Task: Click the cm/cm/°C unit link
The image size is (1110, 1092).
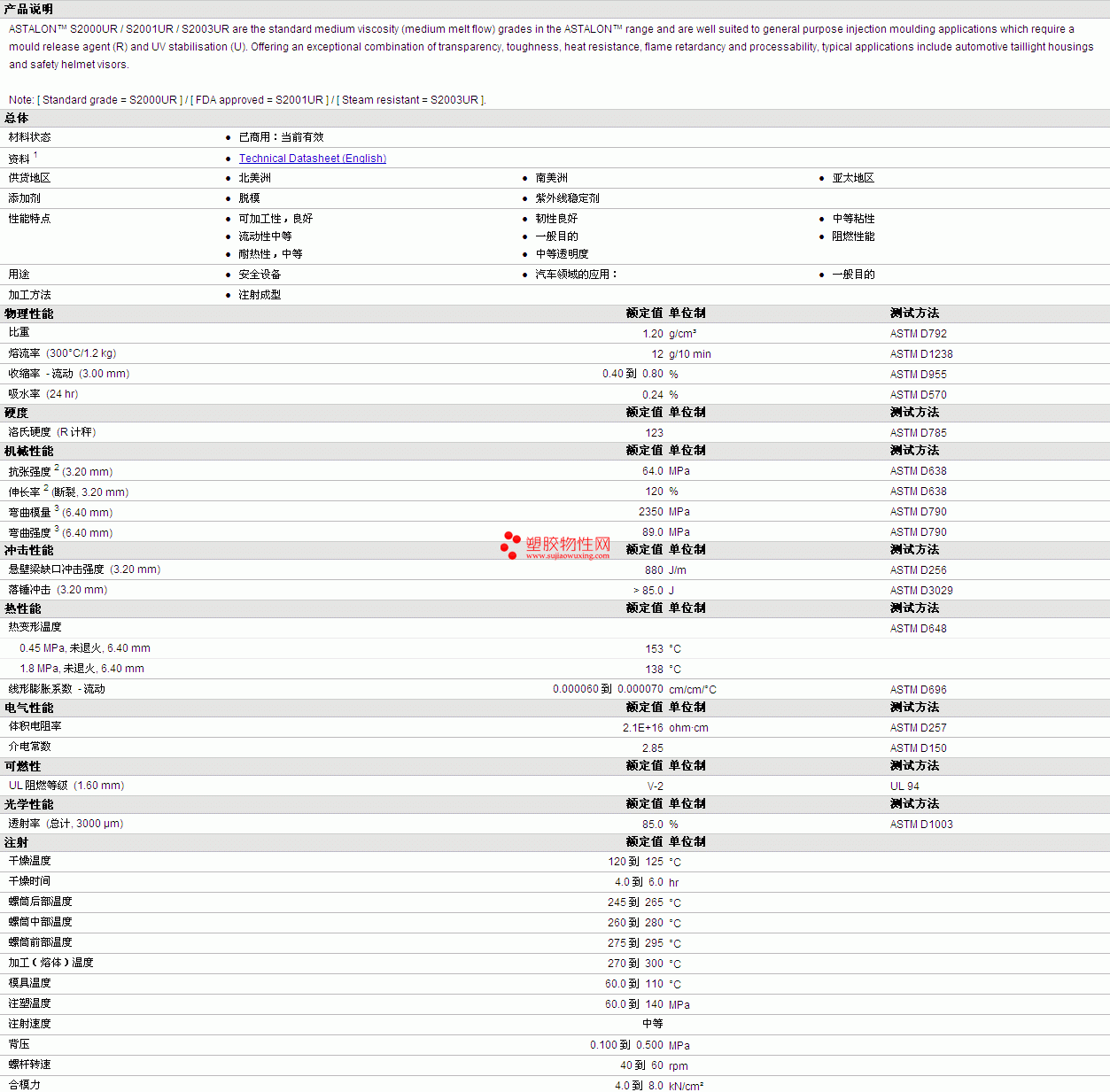Action: 692,690
